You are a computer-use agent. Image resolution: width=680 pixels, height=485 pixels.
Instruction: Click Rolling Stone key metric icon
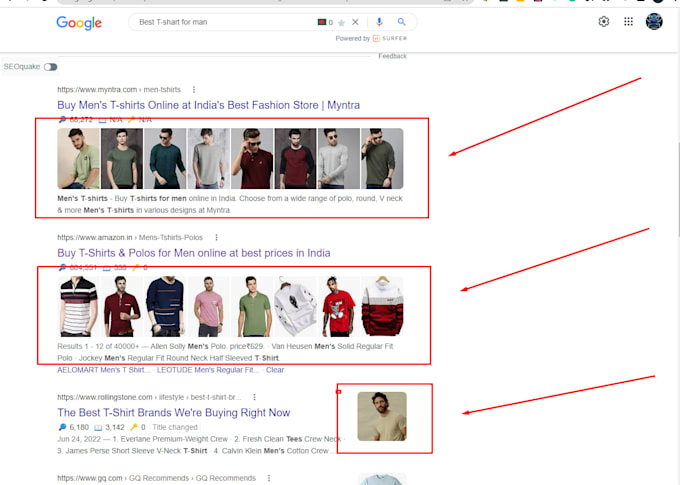(134, 427)
